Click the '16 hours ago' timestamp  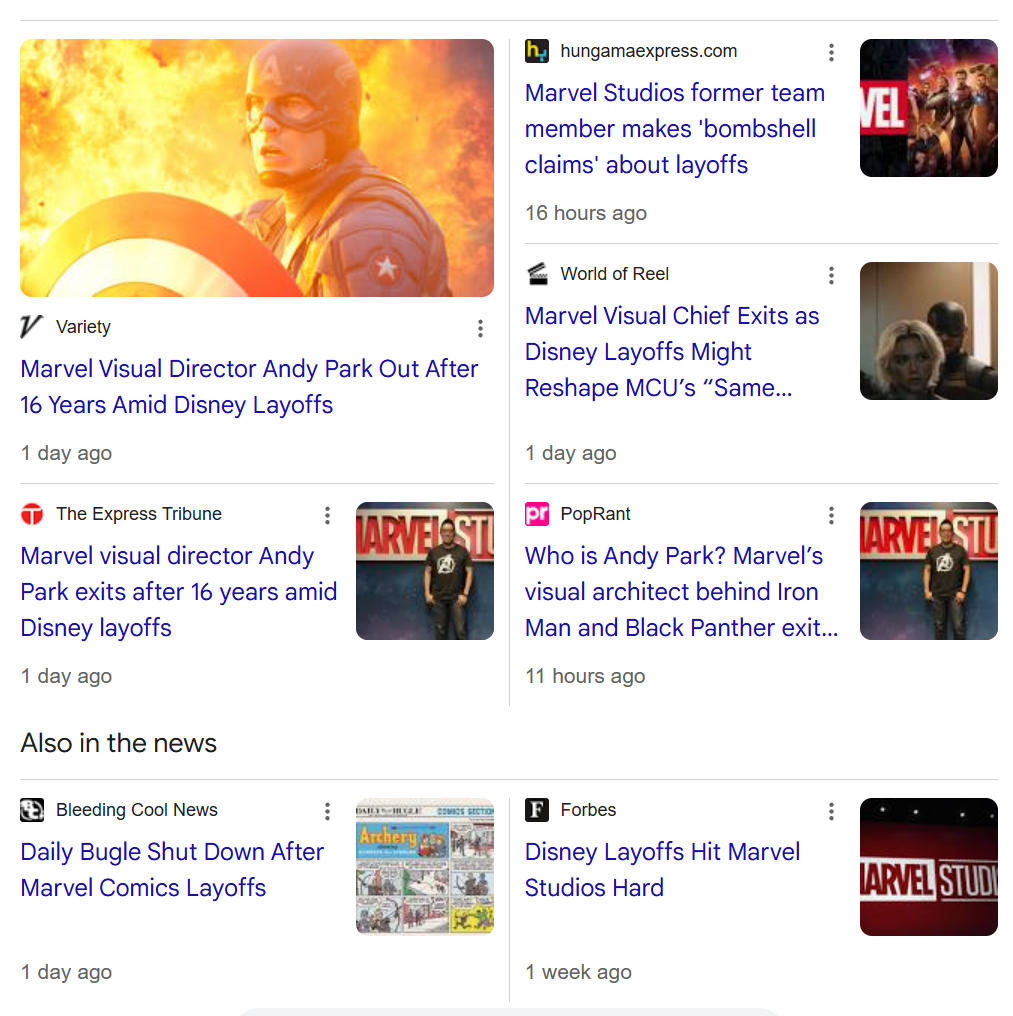pos(586,213)
